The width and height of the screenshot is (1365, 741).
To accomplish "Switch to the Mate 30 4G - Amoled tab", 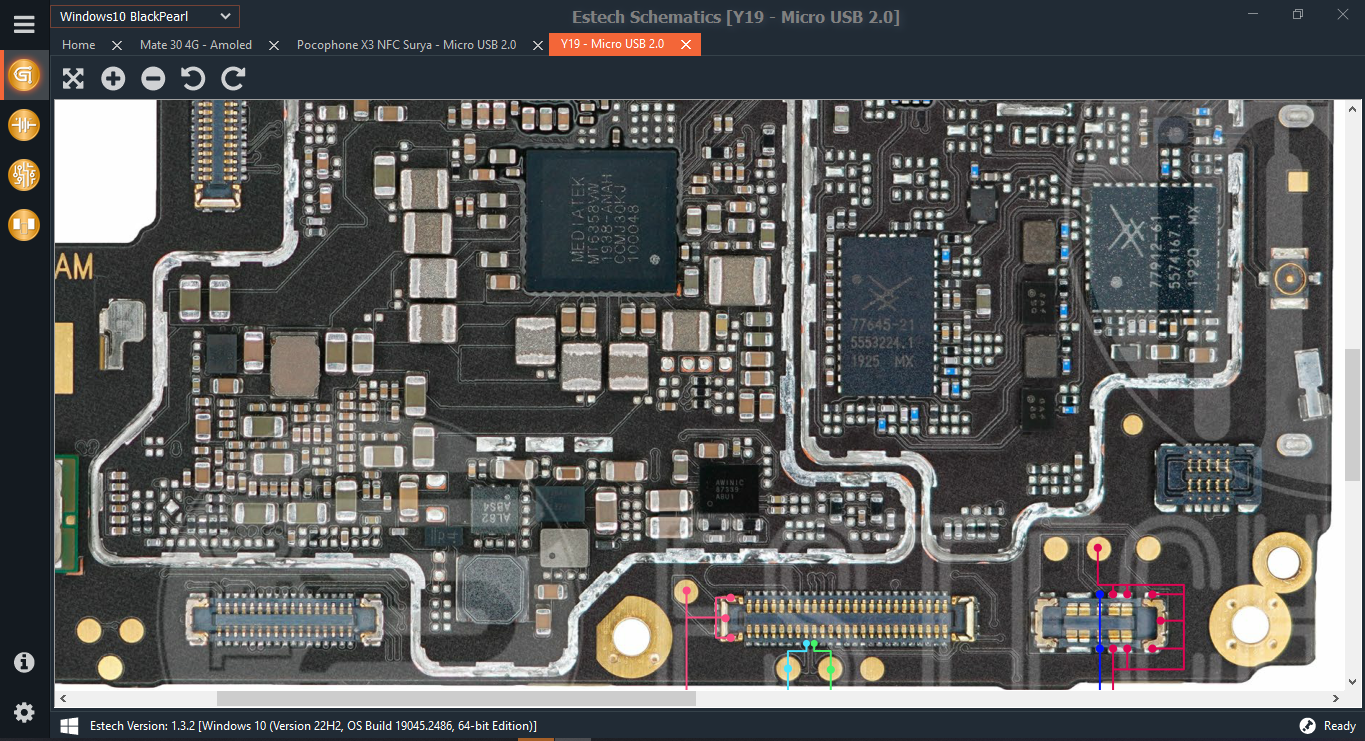I will click(x=196, y=45).
